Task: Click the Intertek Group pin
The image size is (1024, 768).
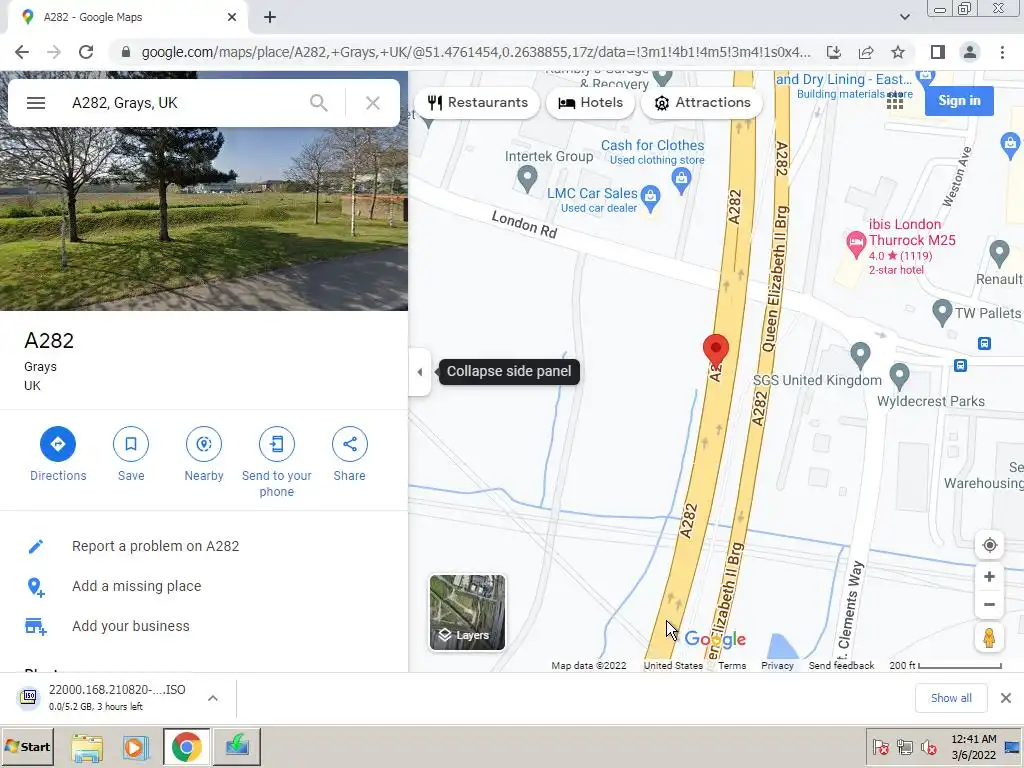Action: click(x=527, y=178)
